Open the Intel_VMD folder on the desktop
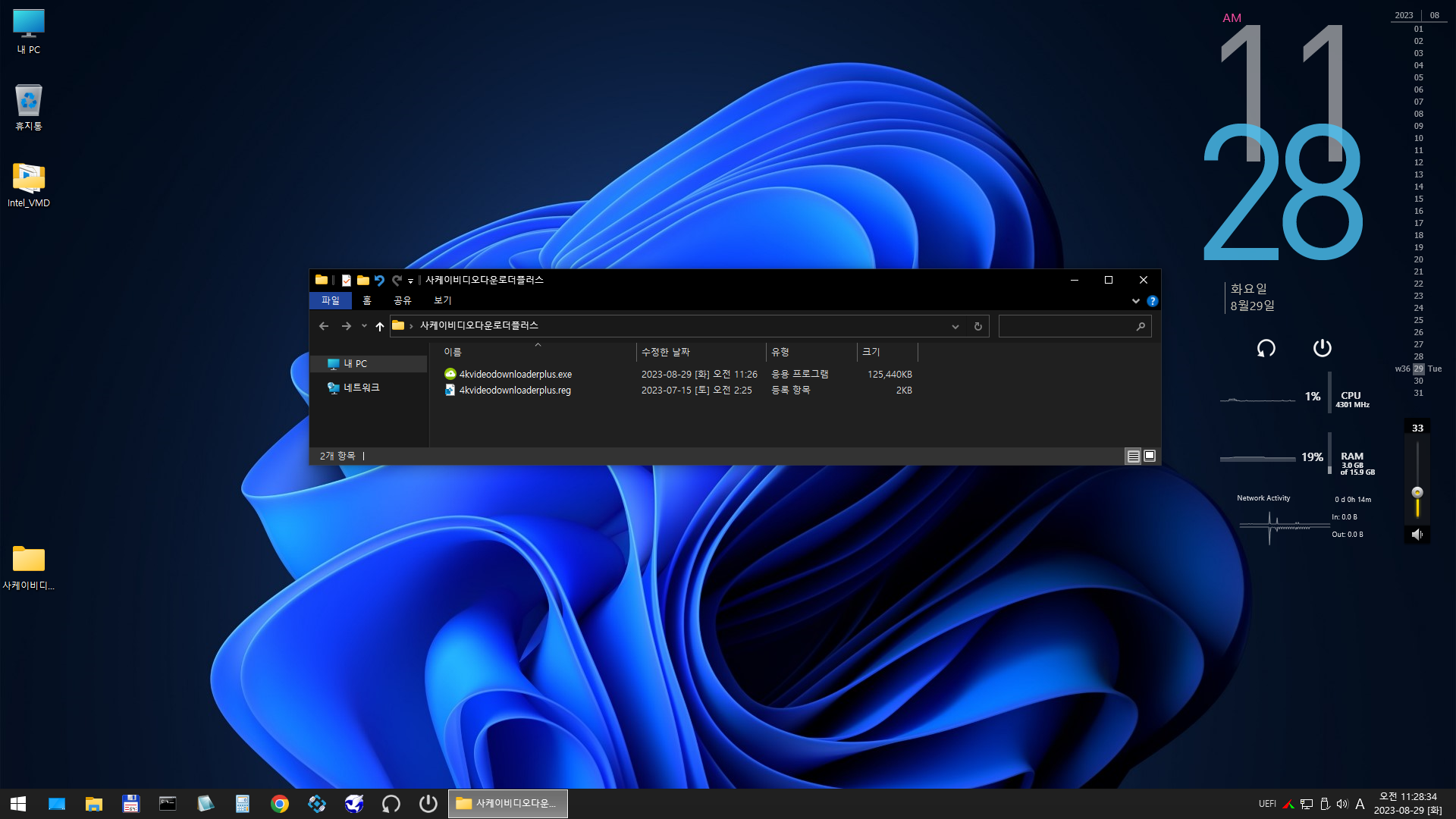 (x=29, y=184)
